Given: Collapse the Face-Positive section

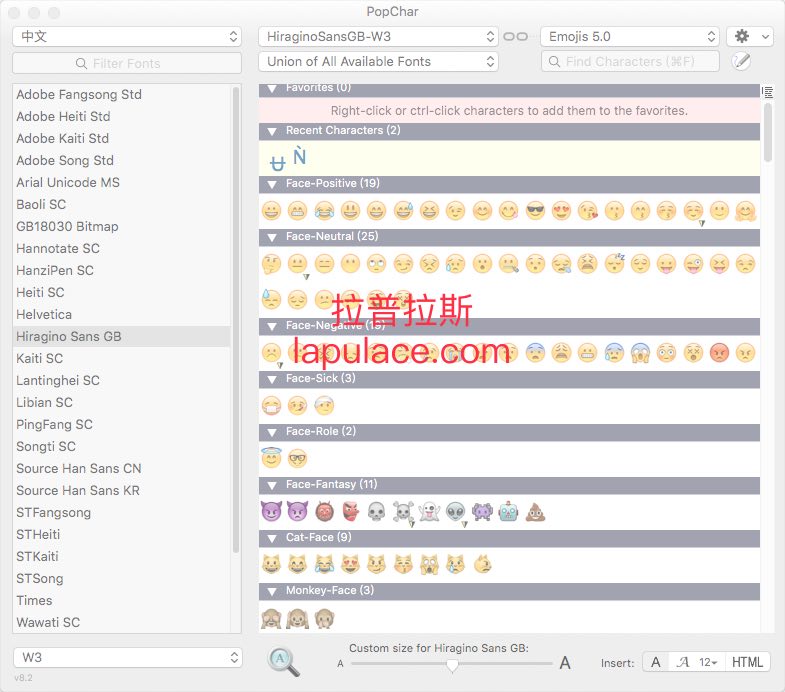Looking at the screenshot, I should tap(272, 184).
